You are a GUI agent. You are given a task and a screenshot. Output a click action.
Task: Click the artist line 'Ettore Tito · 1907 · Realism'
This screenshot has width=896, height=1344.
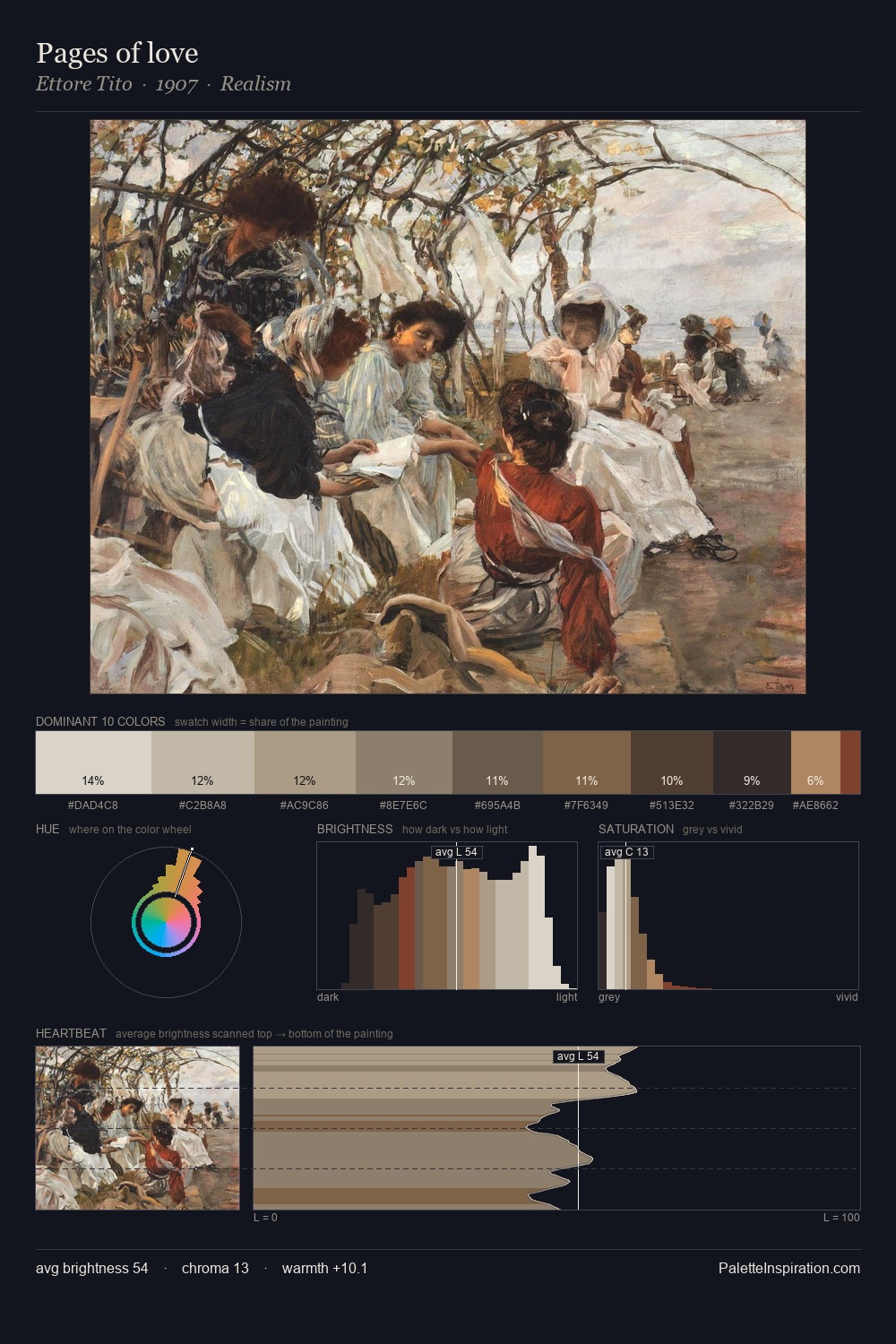(x=163, y=84)
